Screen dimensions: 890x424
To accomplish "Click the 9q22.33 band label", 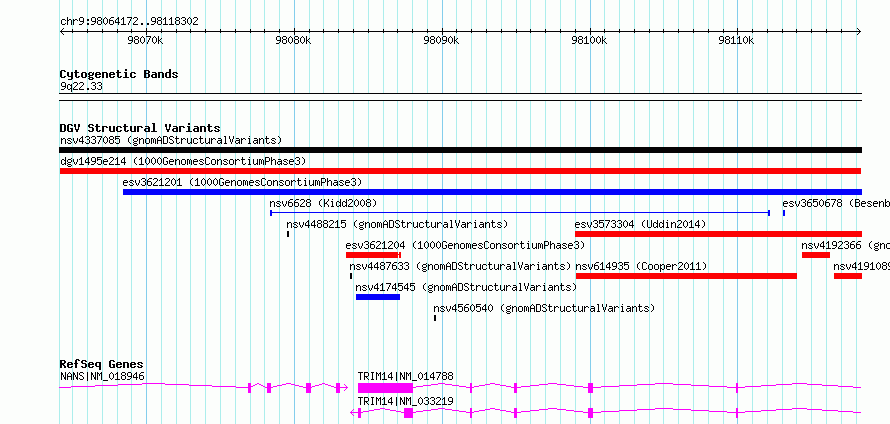I will point(81,87).
